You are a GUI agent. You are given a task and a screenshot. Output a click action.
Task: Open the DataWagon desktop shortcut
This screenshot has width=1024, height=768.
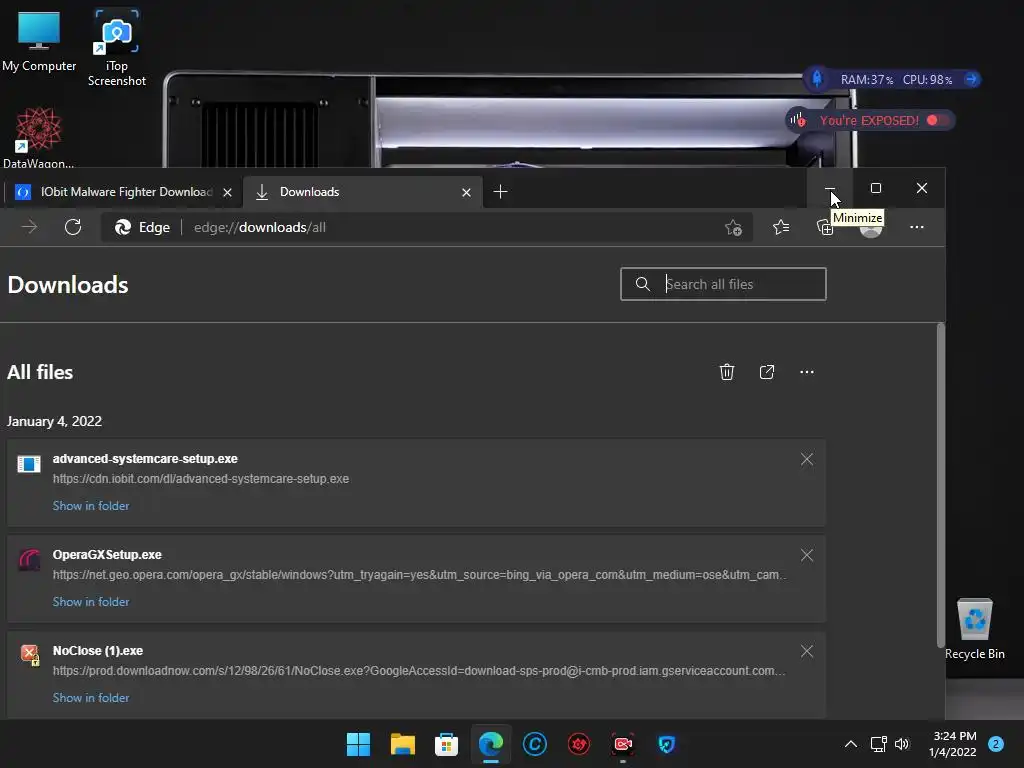coord(38,137)
